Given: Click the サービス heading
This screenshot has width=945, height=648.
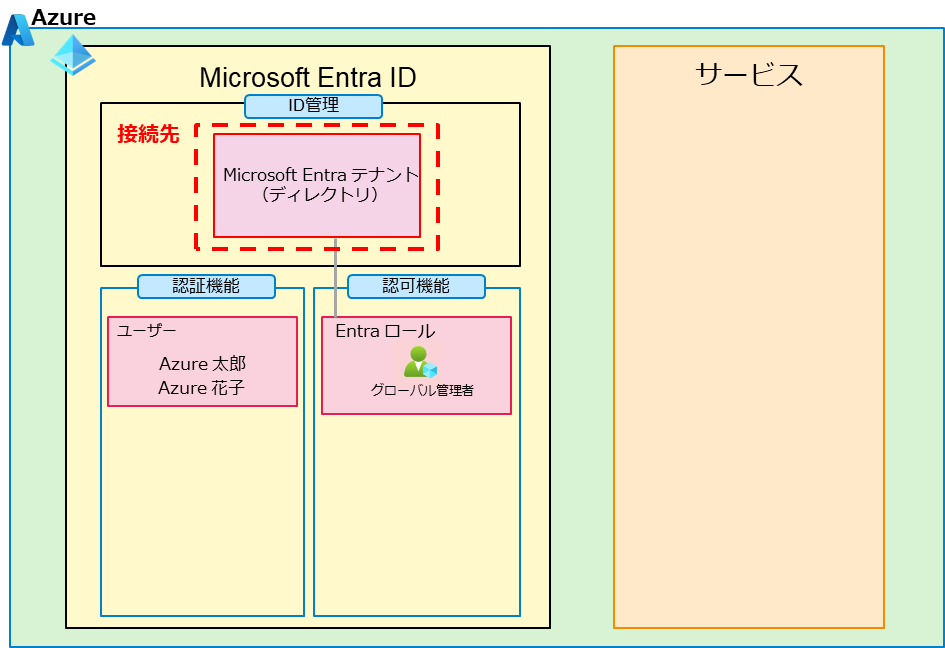Looking at the screenshot, I should coord(749,75).
